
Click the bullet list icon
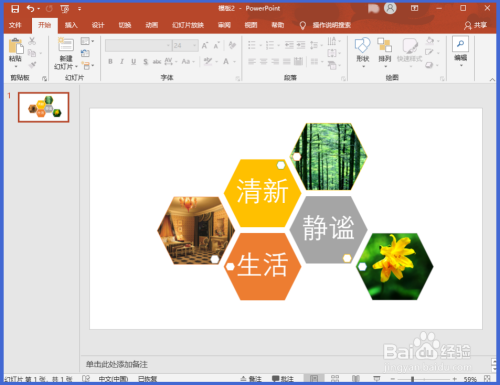coord(252,45)
